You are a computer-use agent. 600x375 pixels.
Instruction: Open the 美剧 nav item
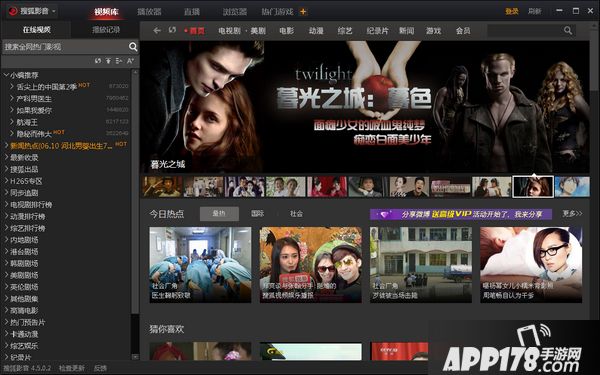pyautogui.click(x=258, y=31)
